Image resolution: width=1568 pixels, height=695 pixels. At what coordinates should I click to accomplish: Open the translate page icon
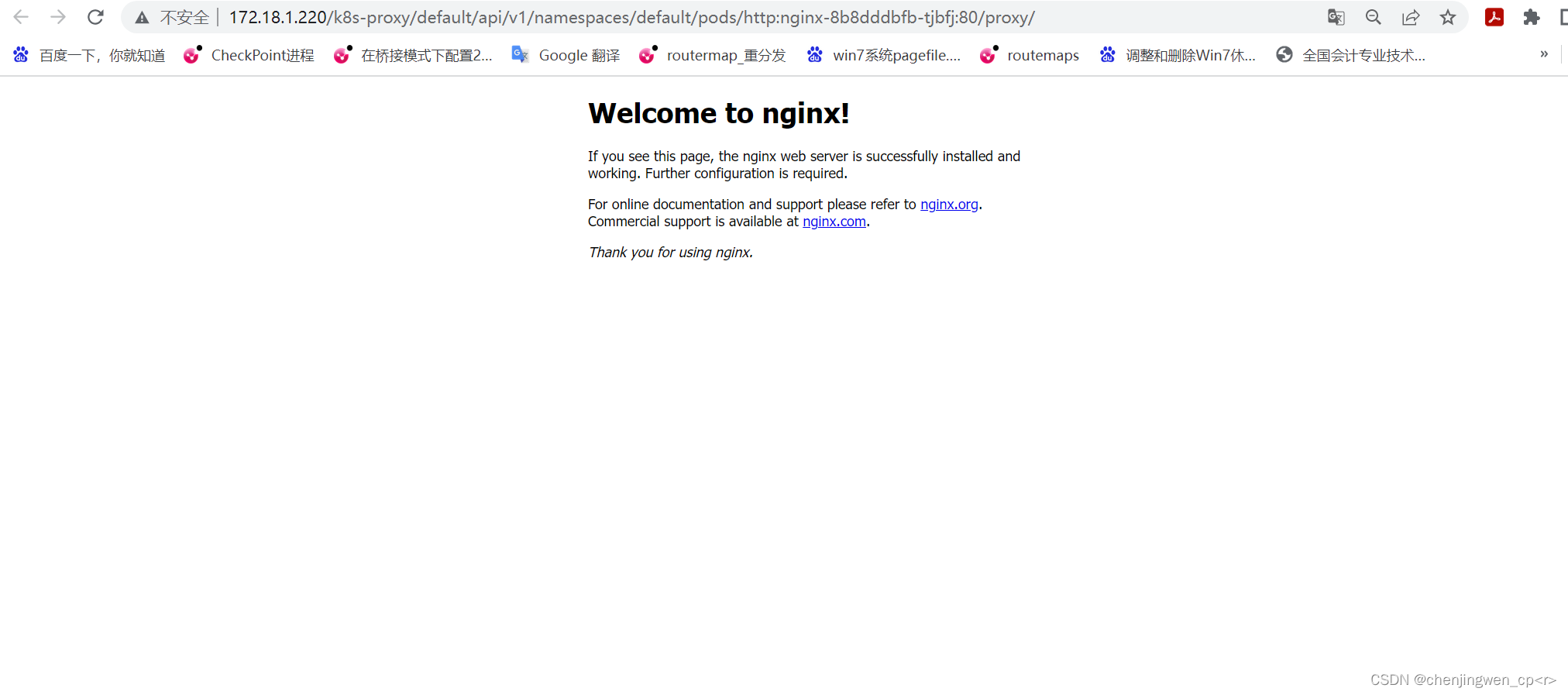point(1336,17)
